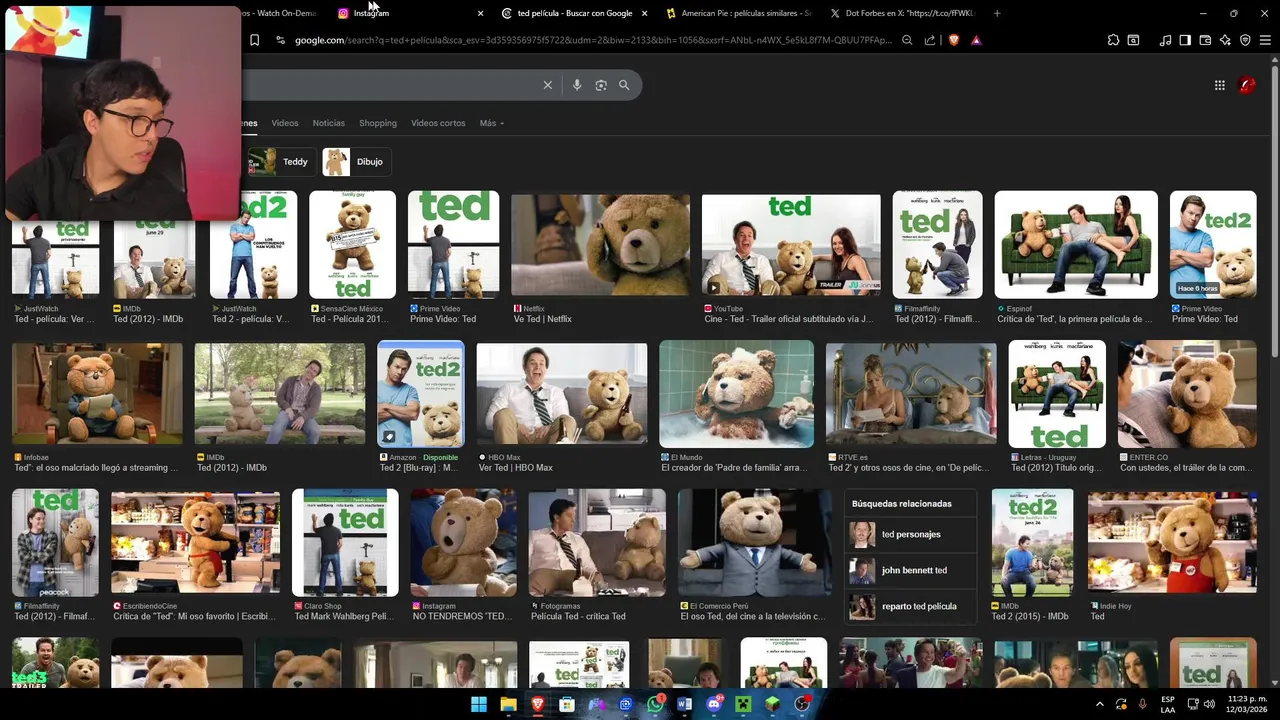The width and height of the screenshot is (1280, 720).
Task: Open Microsoft Word on the taskbar
Action: (684, 704)
